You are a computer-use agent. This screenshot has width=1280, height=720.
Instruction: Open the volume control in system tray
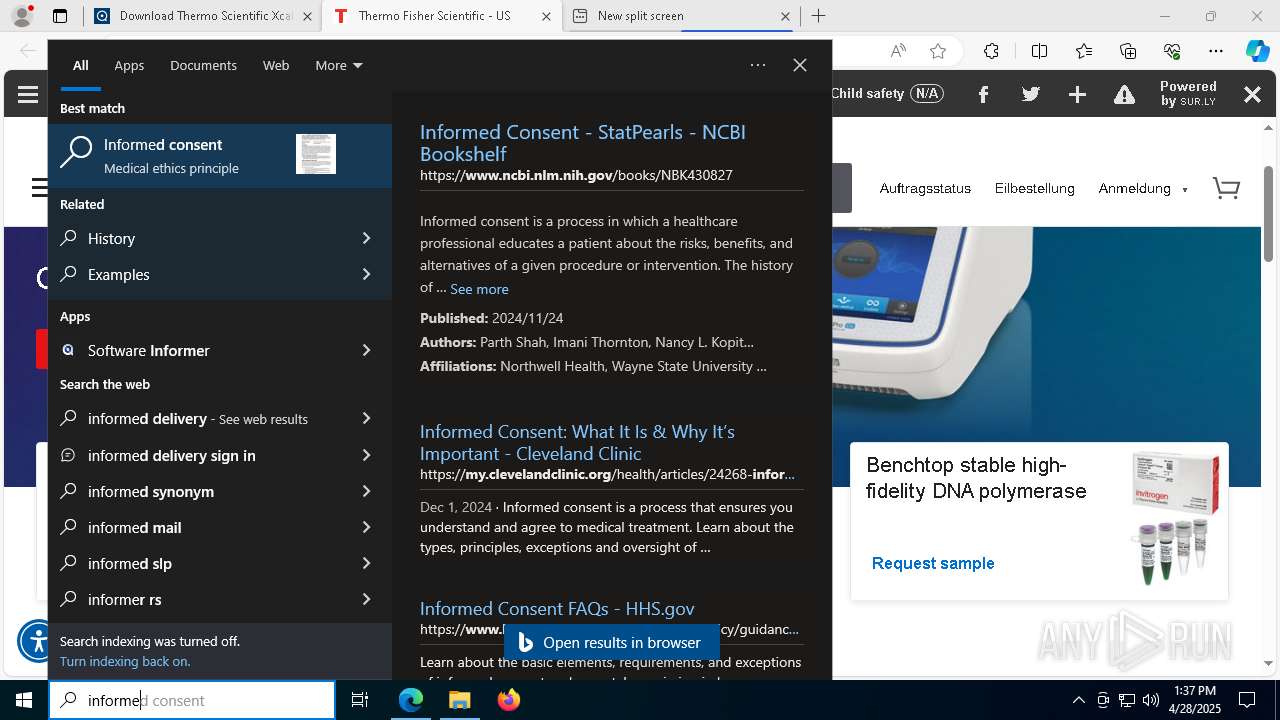pos(1150,700)
